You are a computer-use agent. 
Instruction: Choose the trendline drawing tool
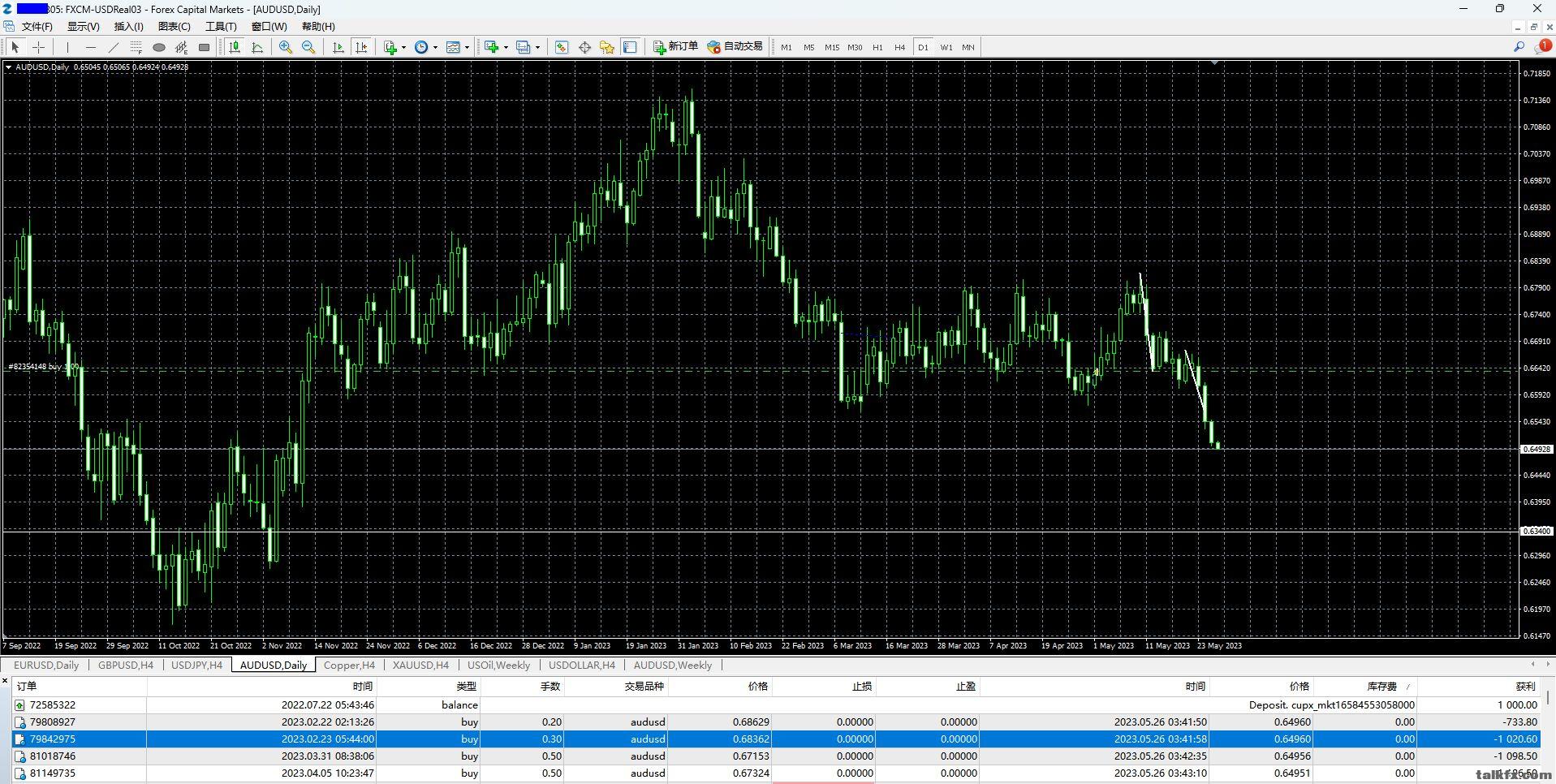[x=114, y=47]
